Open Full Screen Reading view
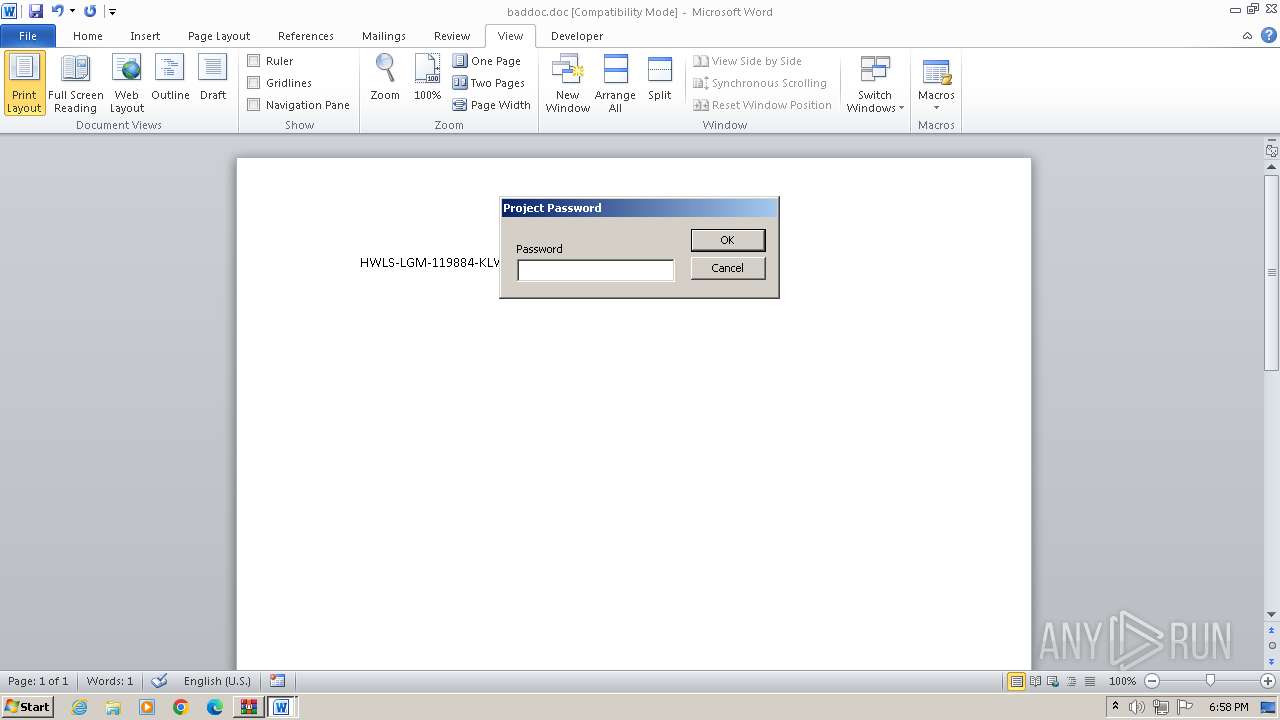1280x720 pixels. pyautogui.click(x=75, y=83)
